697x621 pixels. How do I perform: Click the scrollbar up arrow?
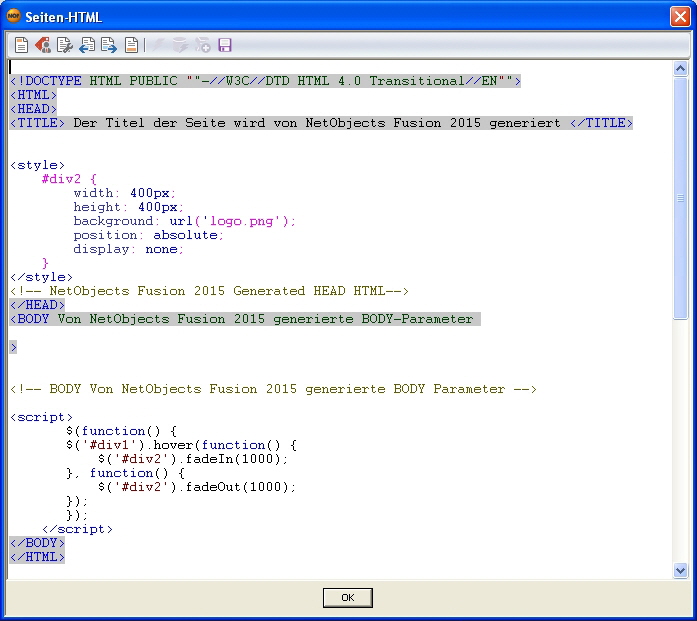coord(681,69)
